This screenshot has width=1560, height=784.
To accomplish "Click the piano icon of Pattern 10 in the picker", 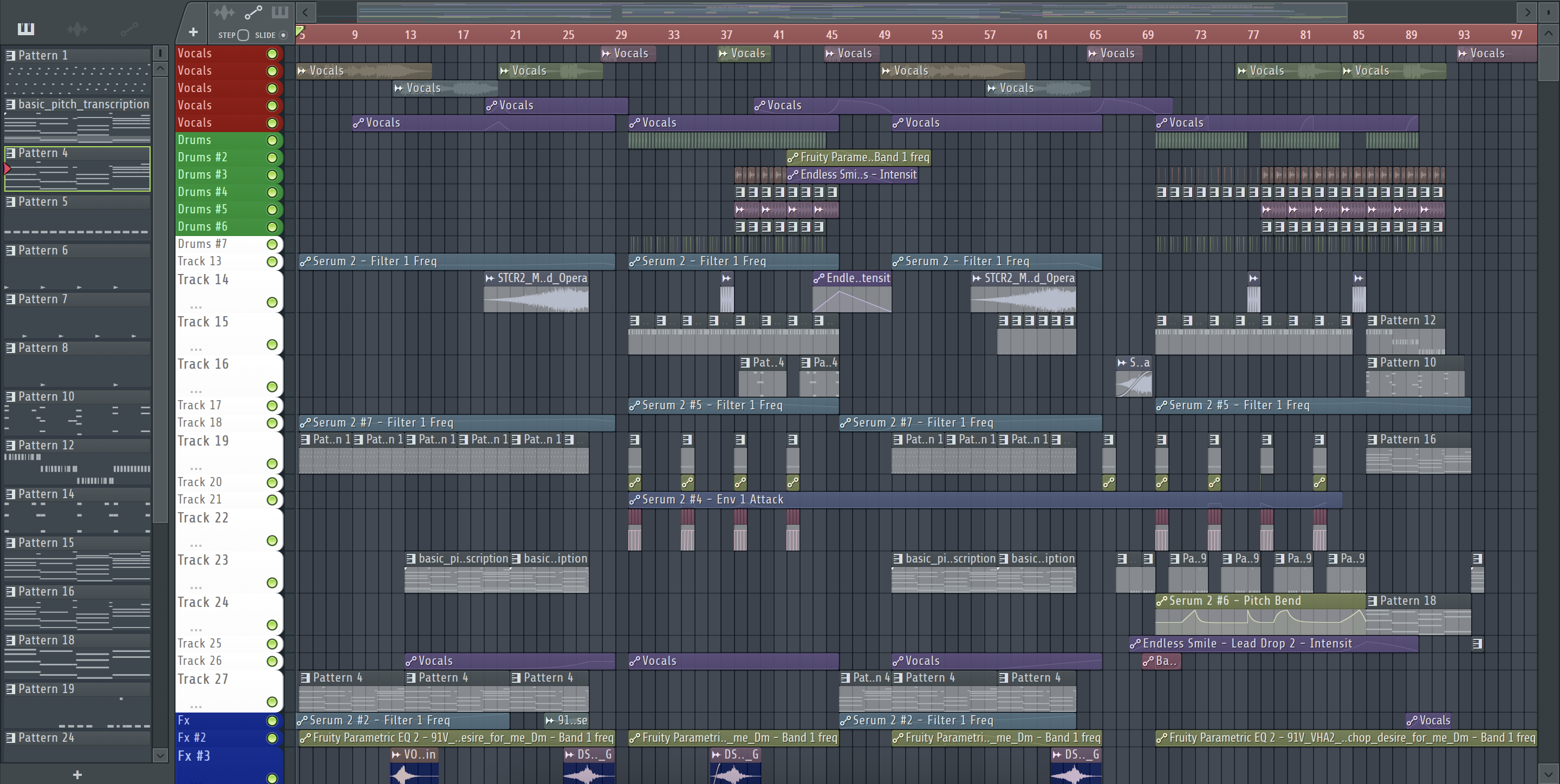I will [x=10, y=397].
